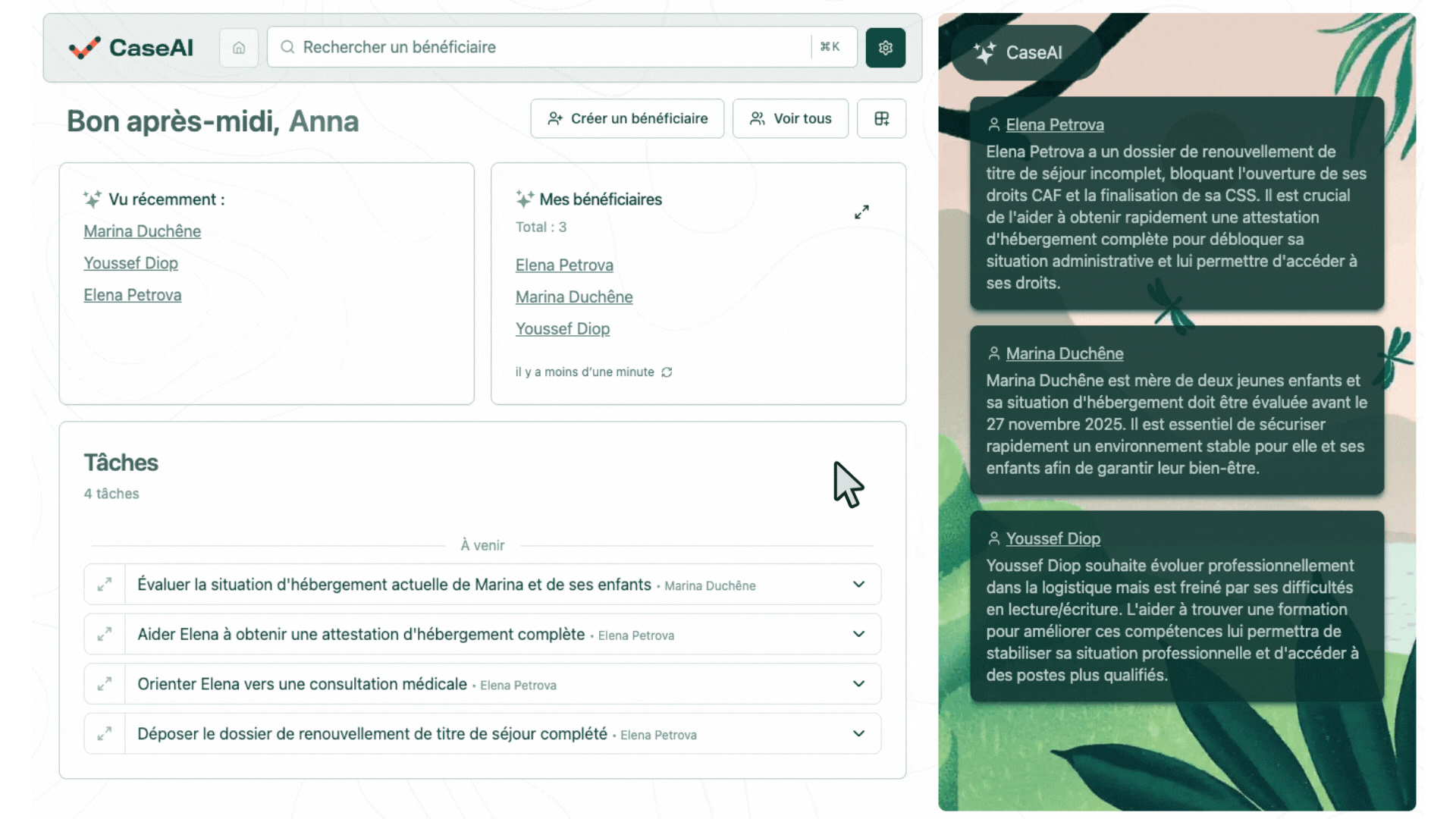1456x819 pixels.
Task: Click the Voir tous button
Action: click(x=790, y=118)
